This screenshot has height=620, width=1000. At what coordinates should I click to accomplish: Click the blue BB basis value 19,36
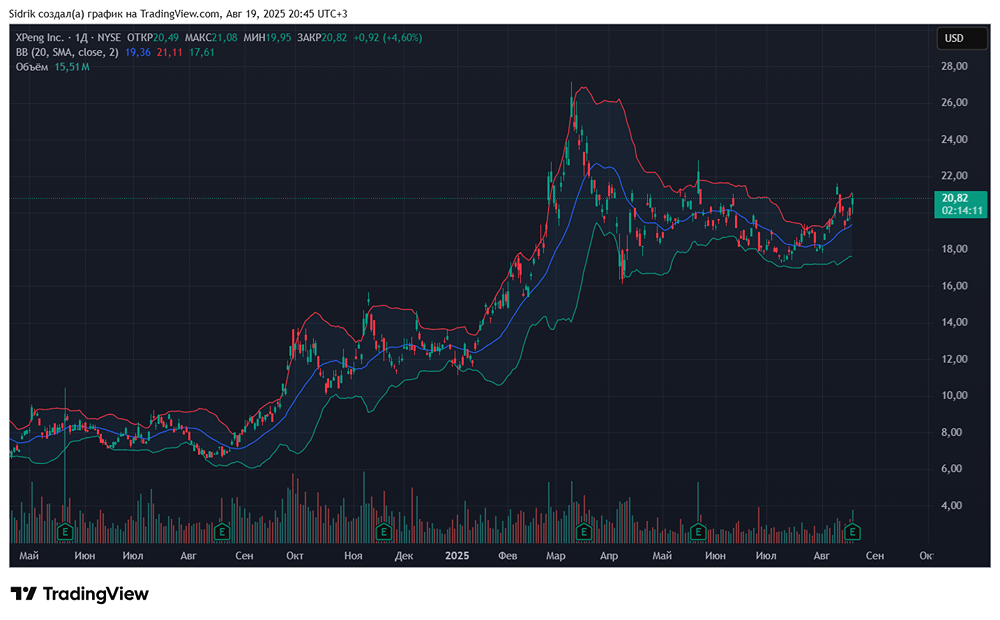(138, 52)
